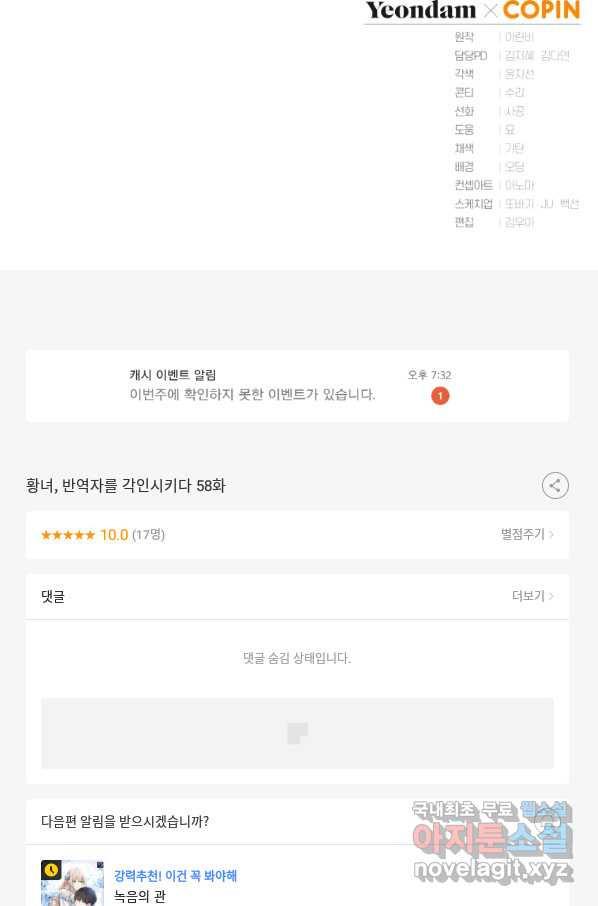Screen dimensions: 598x906
Task: Click the chevron next to 별점주기
Action: click(x=551, y=534)
